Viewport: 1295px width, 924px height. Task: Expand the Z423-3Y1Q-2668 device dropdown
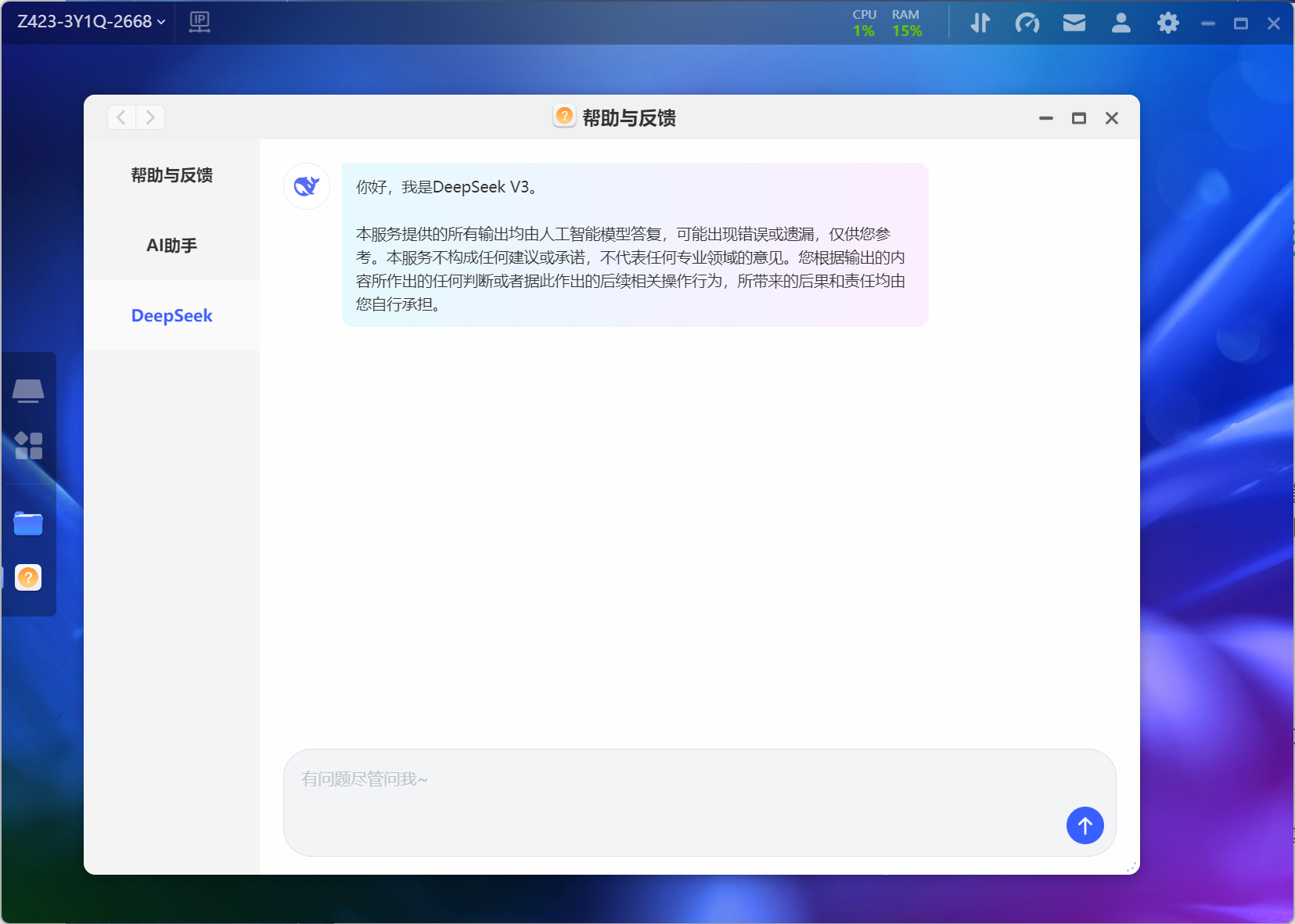pos(92,22)
